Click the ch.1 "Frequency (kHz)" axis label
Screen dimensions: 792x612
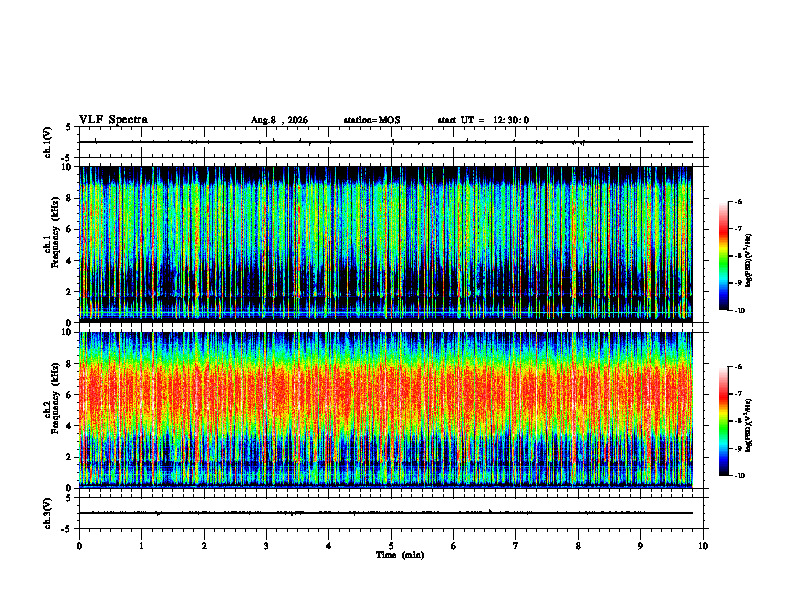56,232
